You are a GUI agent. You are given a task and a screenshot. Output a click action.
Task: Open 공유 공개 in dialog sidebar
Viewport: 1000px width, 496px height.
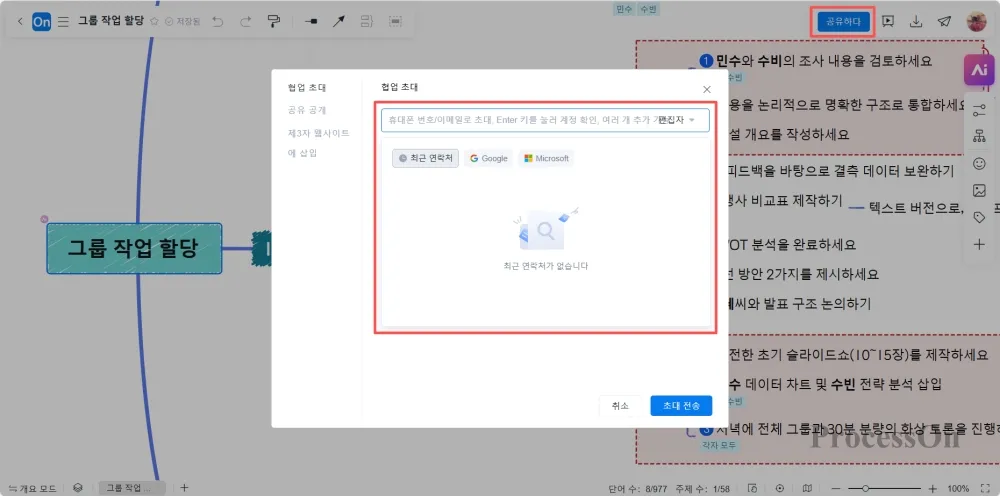307,110
